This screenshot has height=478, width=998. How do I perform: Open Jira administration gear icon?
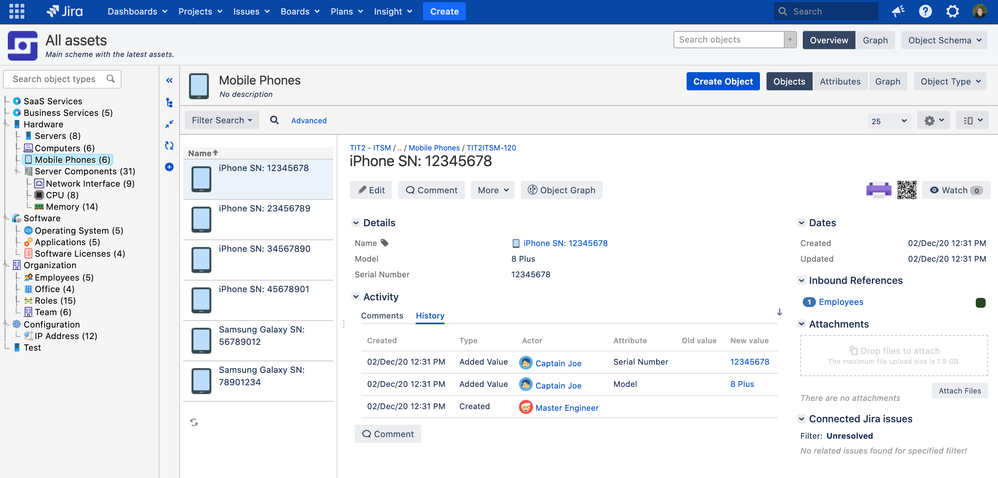click(x=952, y=11)
